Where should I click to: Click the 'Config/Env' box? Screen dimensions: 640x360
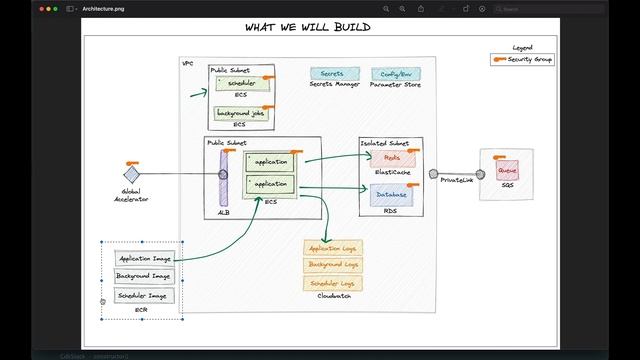[x=396, y=74]
